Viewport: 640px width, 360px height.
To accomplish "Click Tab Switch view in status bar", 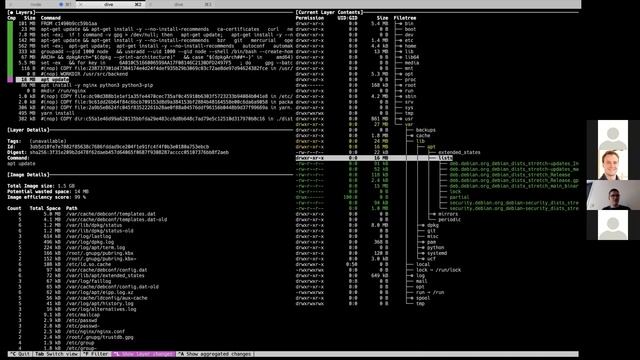I will [56, 354].
